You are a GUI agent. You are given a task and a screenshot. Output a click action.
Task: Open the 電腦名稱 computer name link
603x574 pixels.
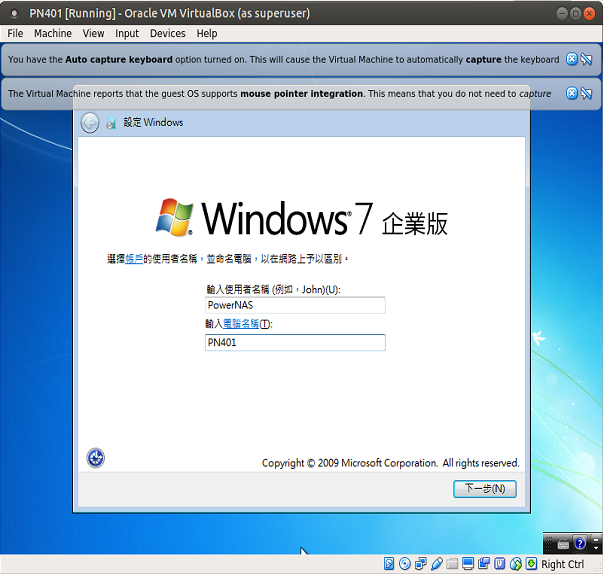pos(241,324)
